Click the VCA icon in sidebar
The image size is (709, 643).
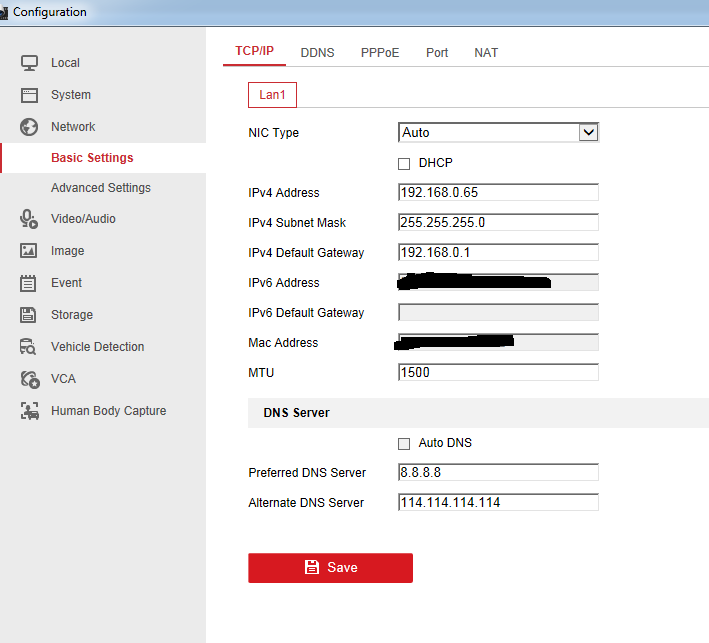click(30, 379)
